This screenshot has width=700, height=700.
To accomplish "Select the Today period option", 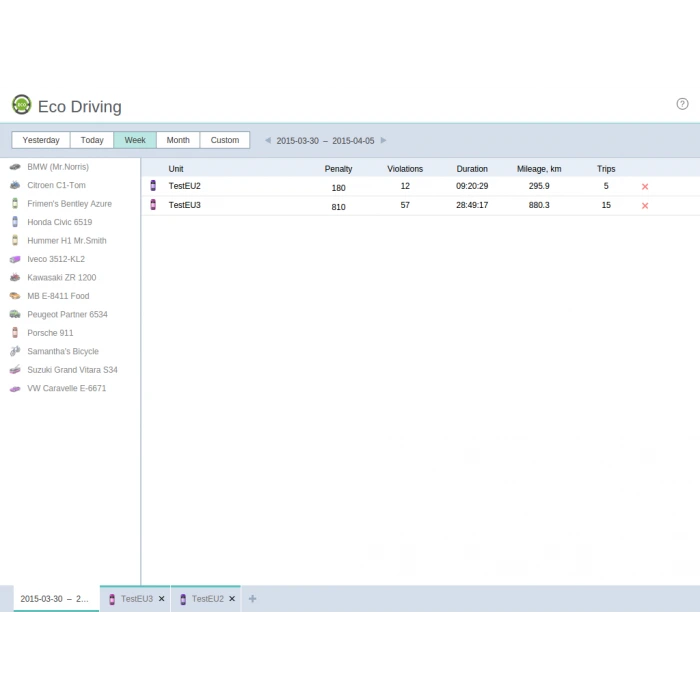I will (x=92, y=140).
